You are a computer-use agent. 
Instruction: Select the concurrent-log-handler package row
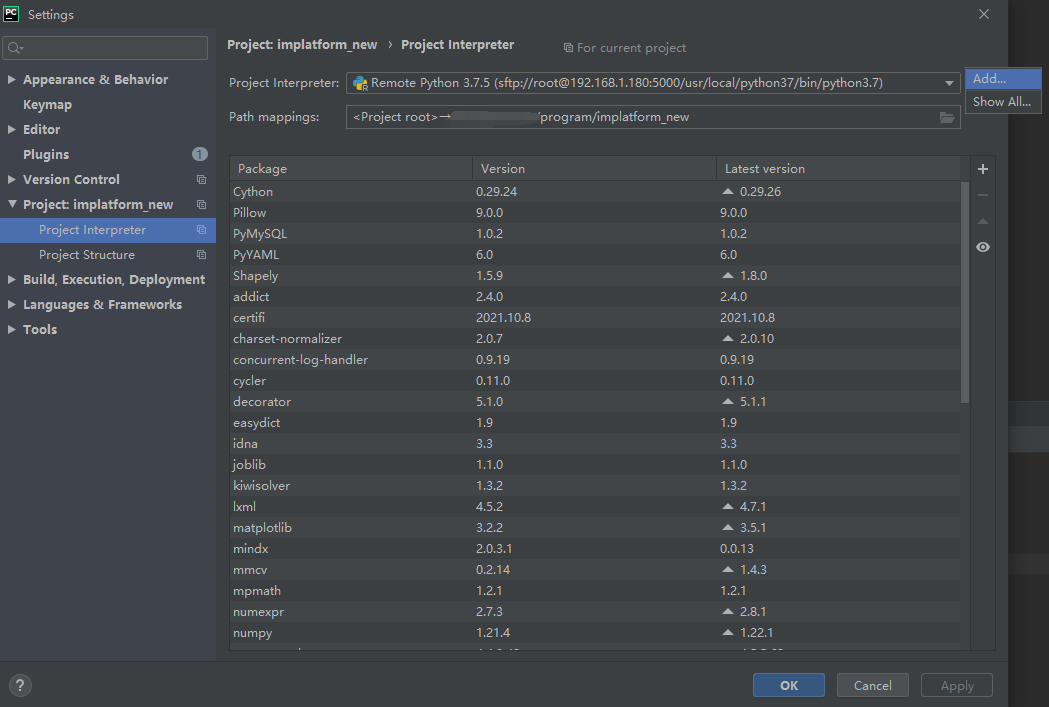(x=595, y=360)
